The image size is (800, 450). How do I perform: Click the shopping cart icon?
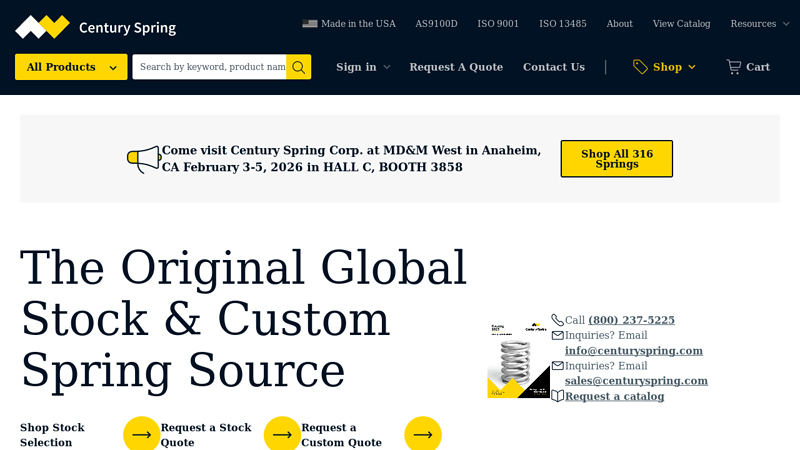(734, 67)
